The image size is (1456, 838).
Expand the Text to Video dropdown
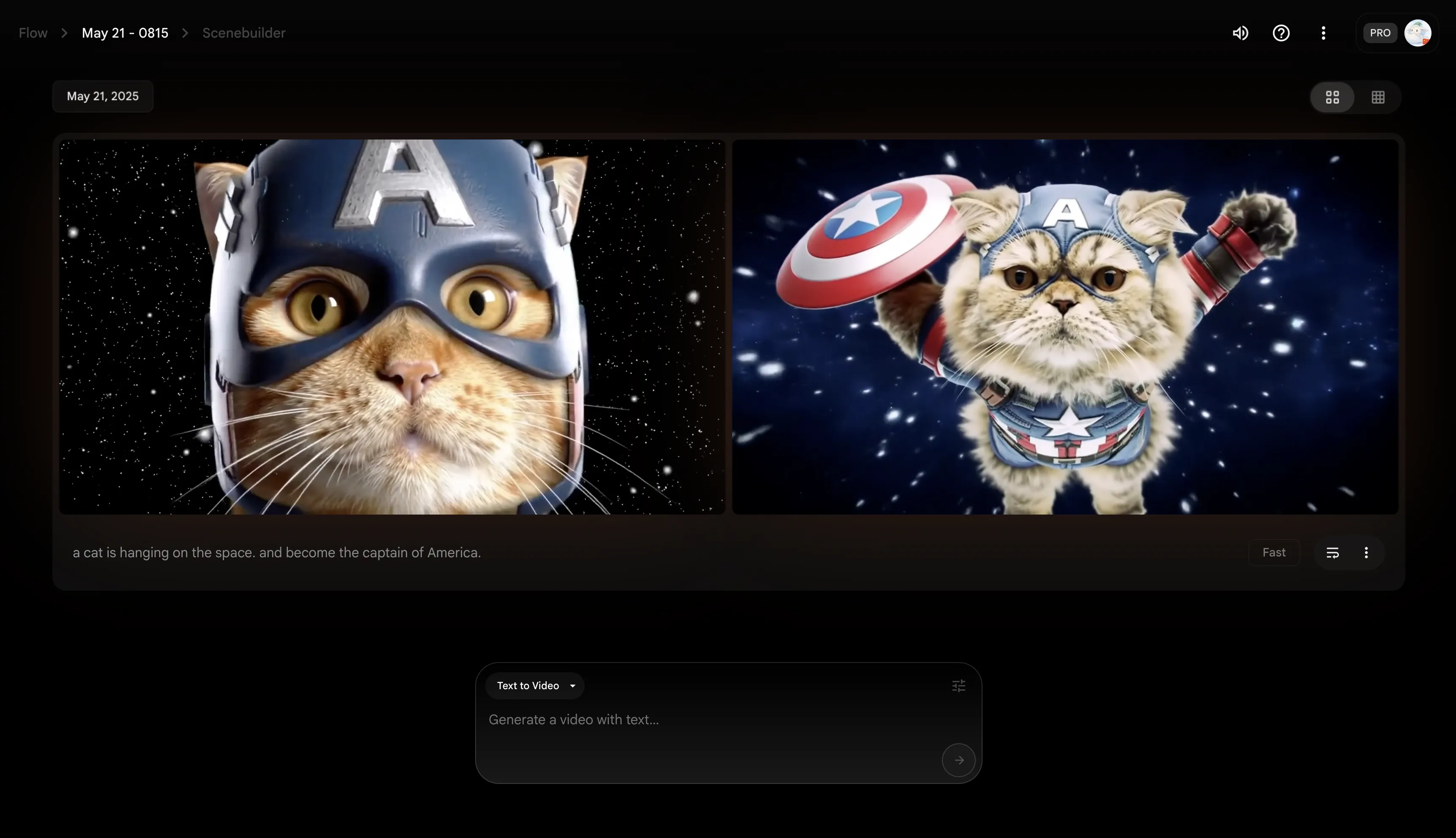tap(535, 685)
